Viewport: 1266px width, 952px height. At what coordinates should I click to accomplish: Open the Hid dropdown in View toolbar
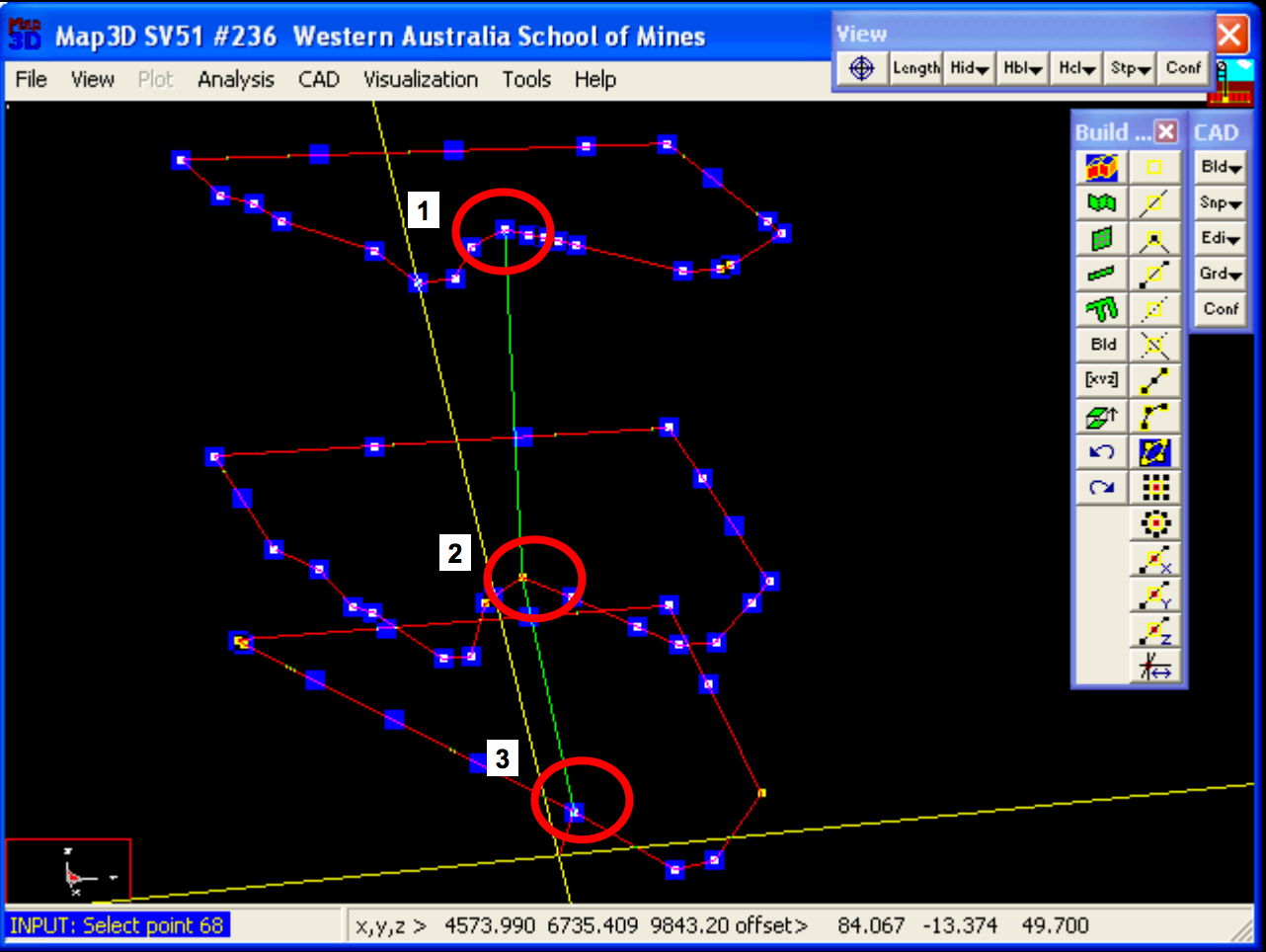(x=969, y=68)
